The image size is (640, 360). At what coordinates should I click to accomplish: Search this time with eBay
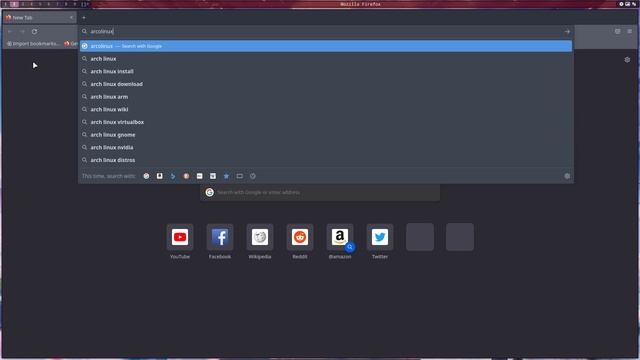coord(200,176)
